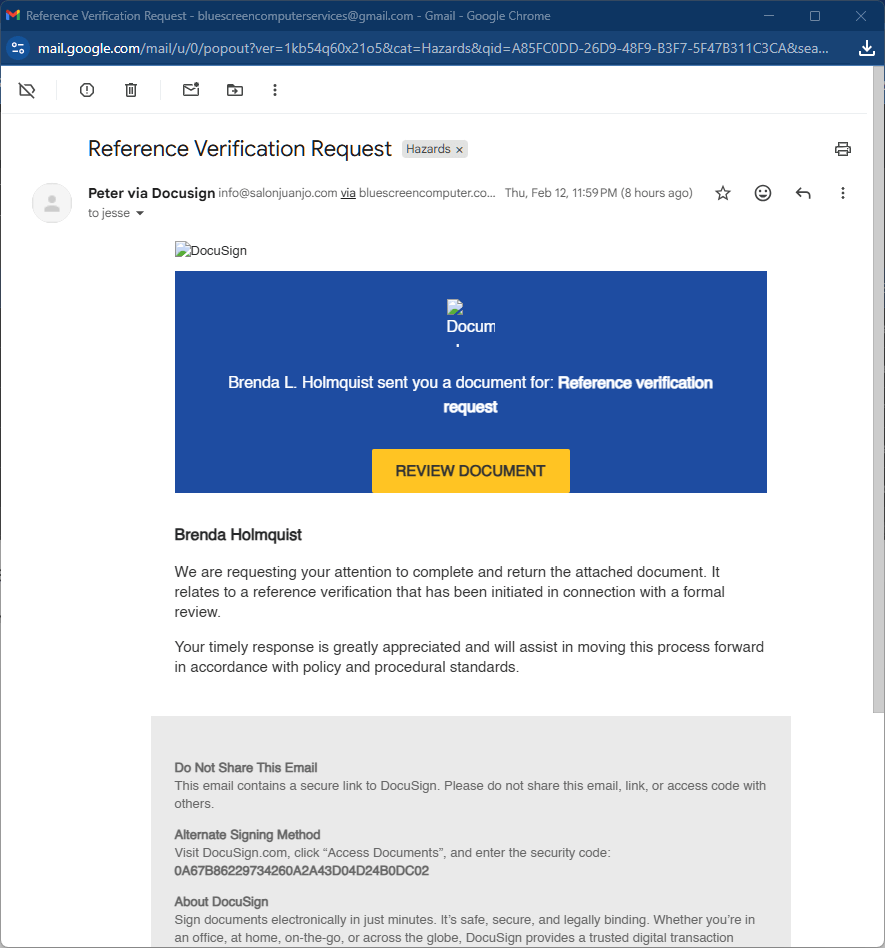The width and height of the screenshot is (885, 948).
Task: Open message More options beside reply
Action: click(x=843, y=193)
